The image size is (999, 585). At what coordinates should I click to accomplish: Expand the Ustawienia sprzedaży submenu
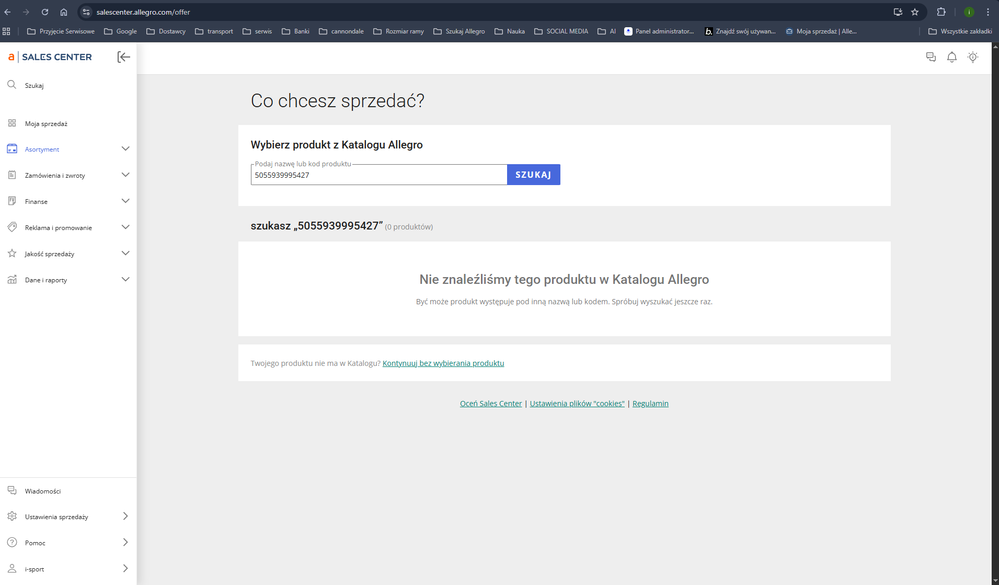tap(125, 516)
